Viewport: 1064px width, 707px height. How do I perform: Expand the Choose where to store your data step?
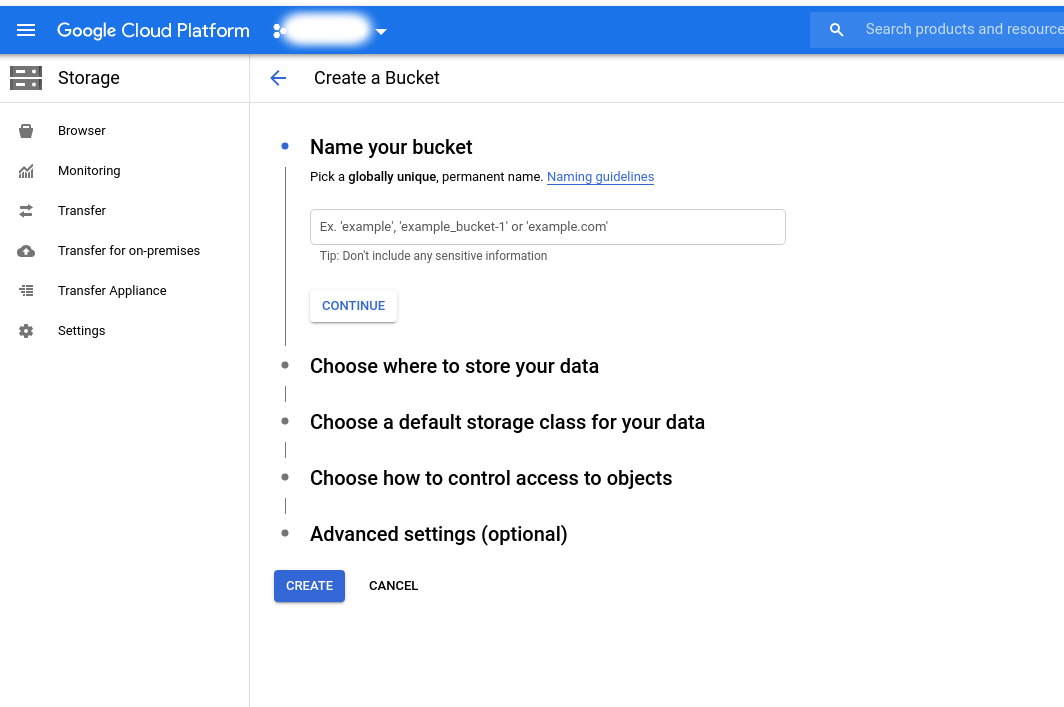pos(454,366)
